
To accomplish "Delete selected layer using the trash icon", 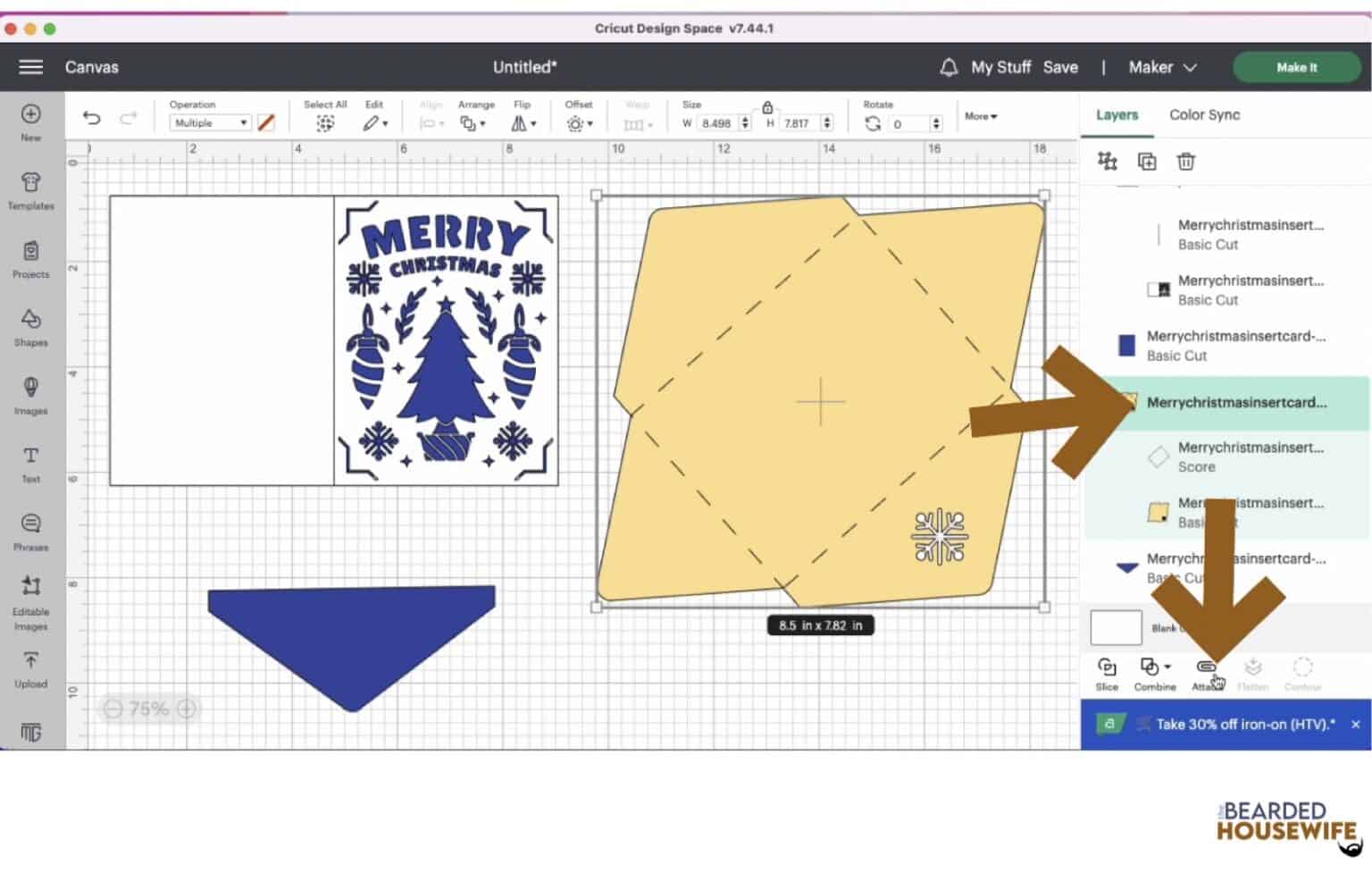I will (x=1186, y=162).
